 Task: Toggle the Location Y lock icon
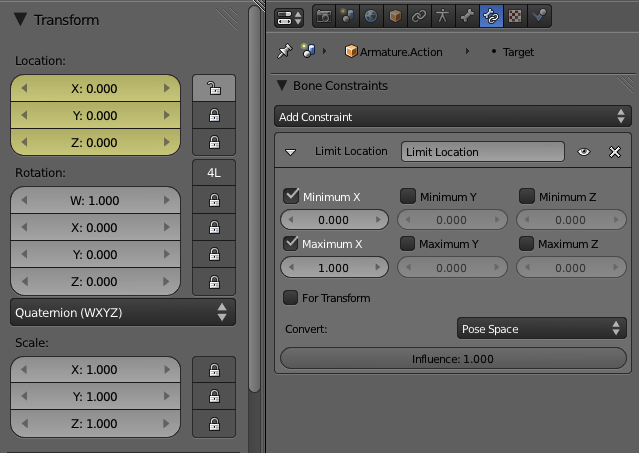click(214, 115)
